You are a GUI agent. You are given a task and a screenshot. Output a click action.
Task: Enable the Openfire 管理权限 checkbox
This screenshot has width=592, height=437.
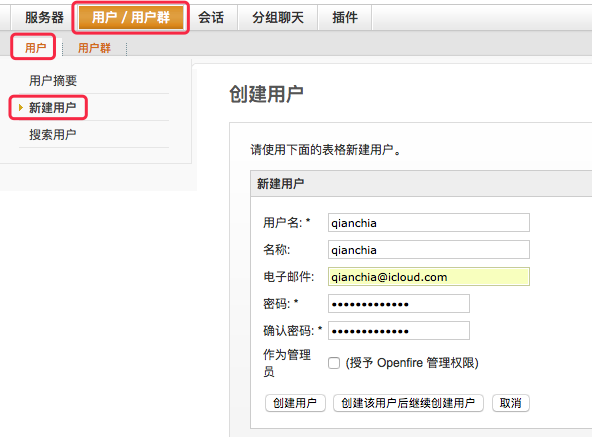pos(334,363)
